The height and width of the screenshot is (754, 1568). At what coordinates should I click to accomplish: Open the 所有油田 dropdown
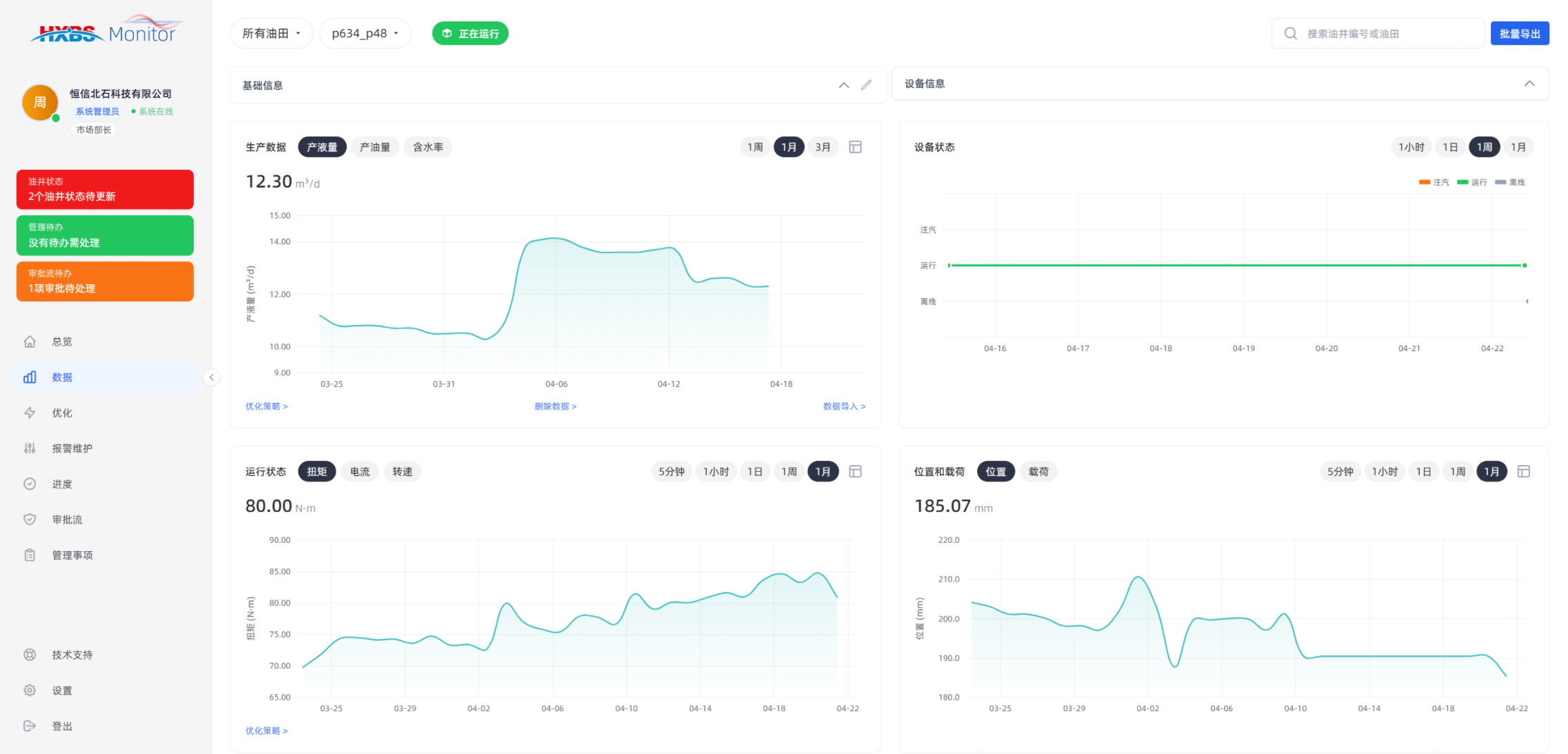(272, 33)
